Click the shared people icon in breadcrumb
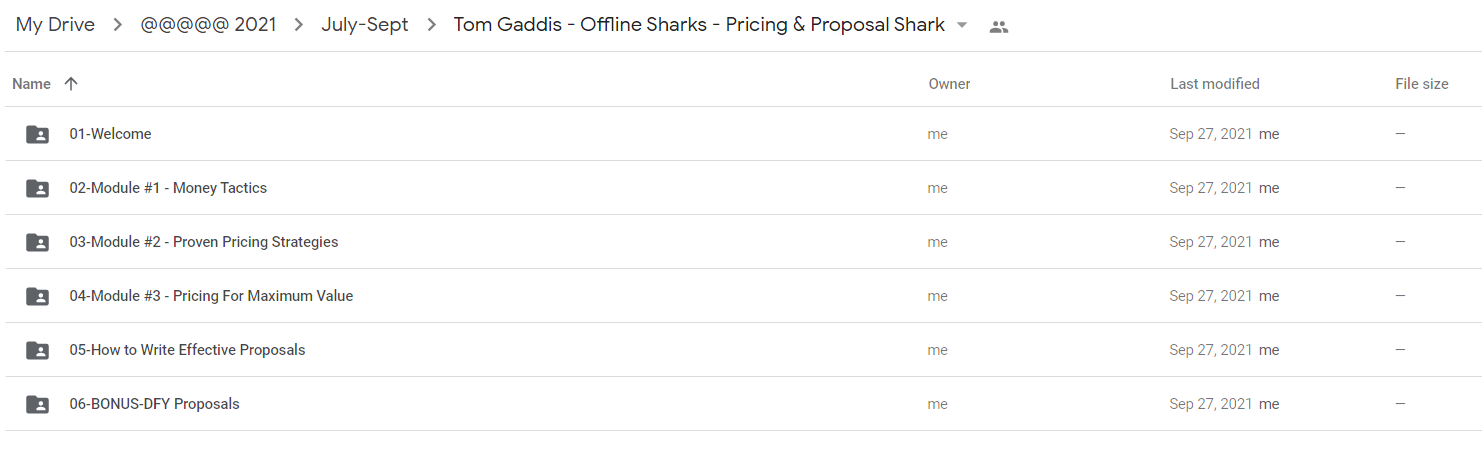 coord(998,27)
